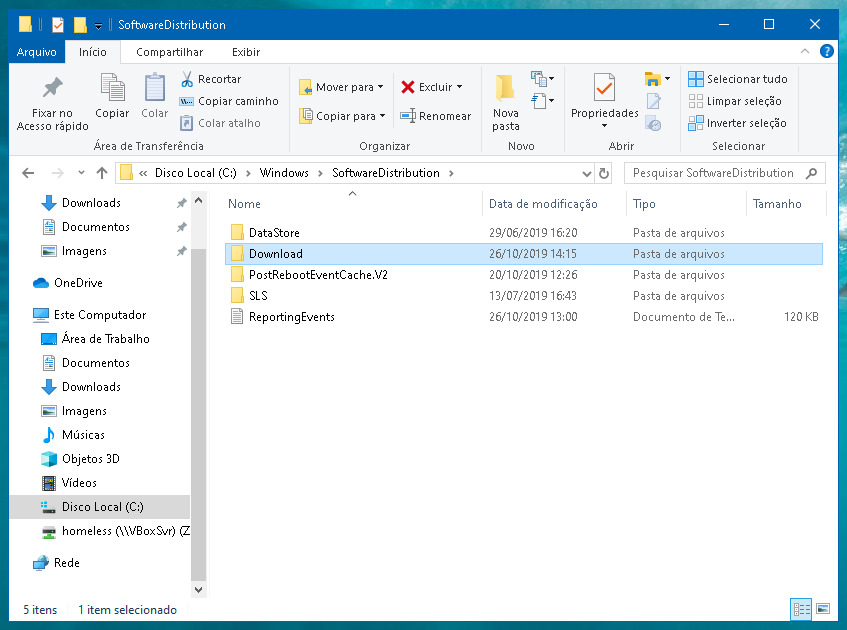
Task: Click Colar atalho in ribbon
Action: 220,123
